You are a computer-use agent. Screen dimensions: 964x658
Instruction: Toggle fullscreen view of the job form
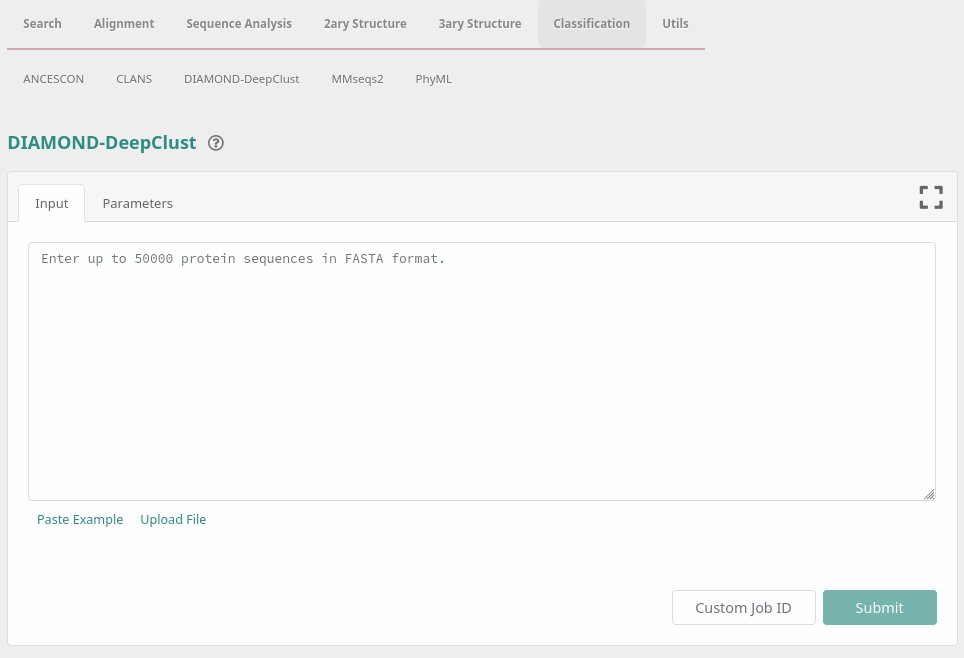click(931, 197)
